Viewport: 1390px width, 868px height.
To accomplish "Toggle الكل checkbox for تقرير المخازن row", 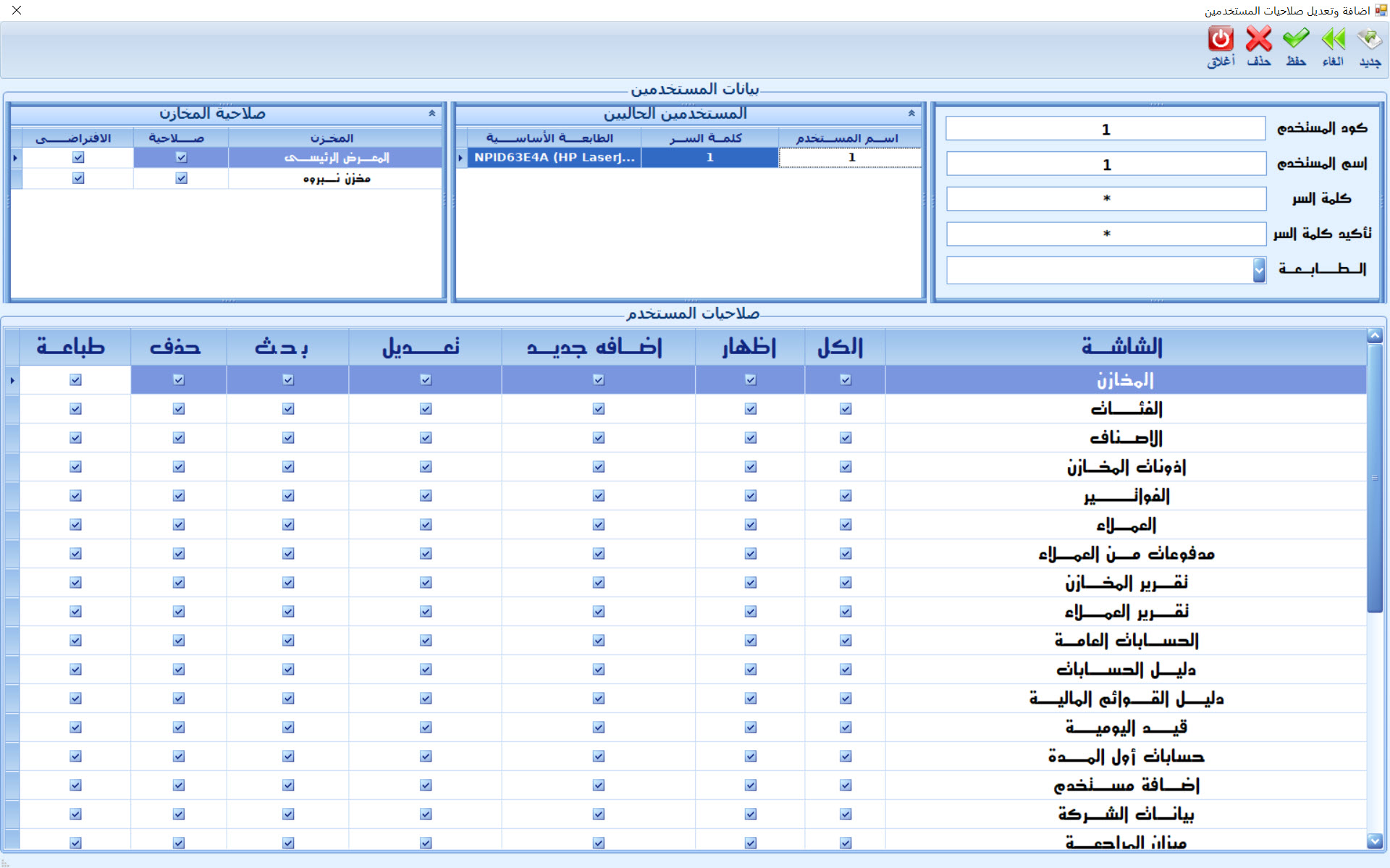I will 845,583.
